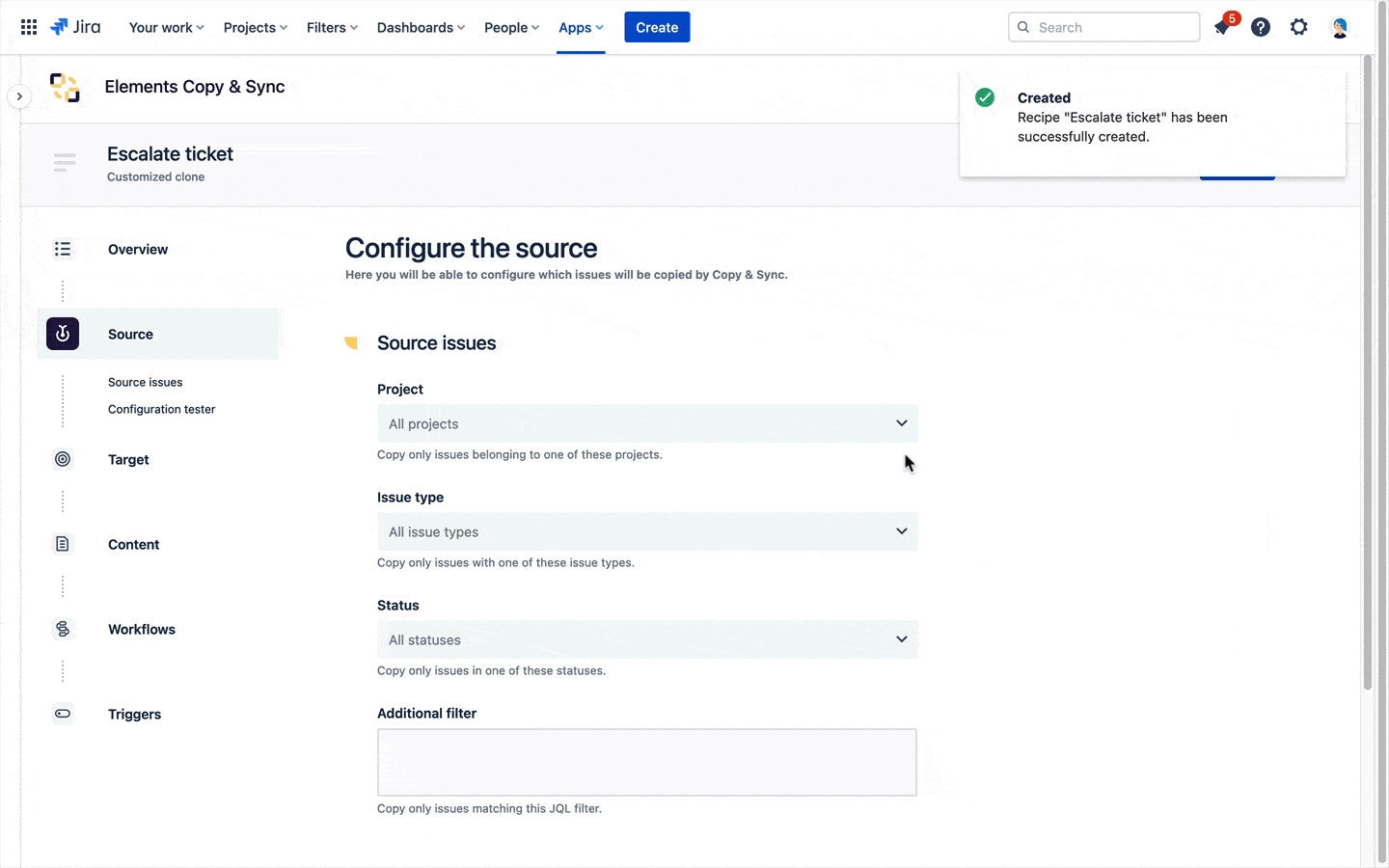This screenshot has height=868, width=1389.
Task: Click the Target icon in the sidebar
Action: click(x=62, y=459)
